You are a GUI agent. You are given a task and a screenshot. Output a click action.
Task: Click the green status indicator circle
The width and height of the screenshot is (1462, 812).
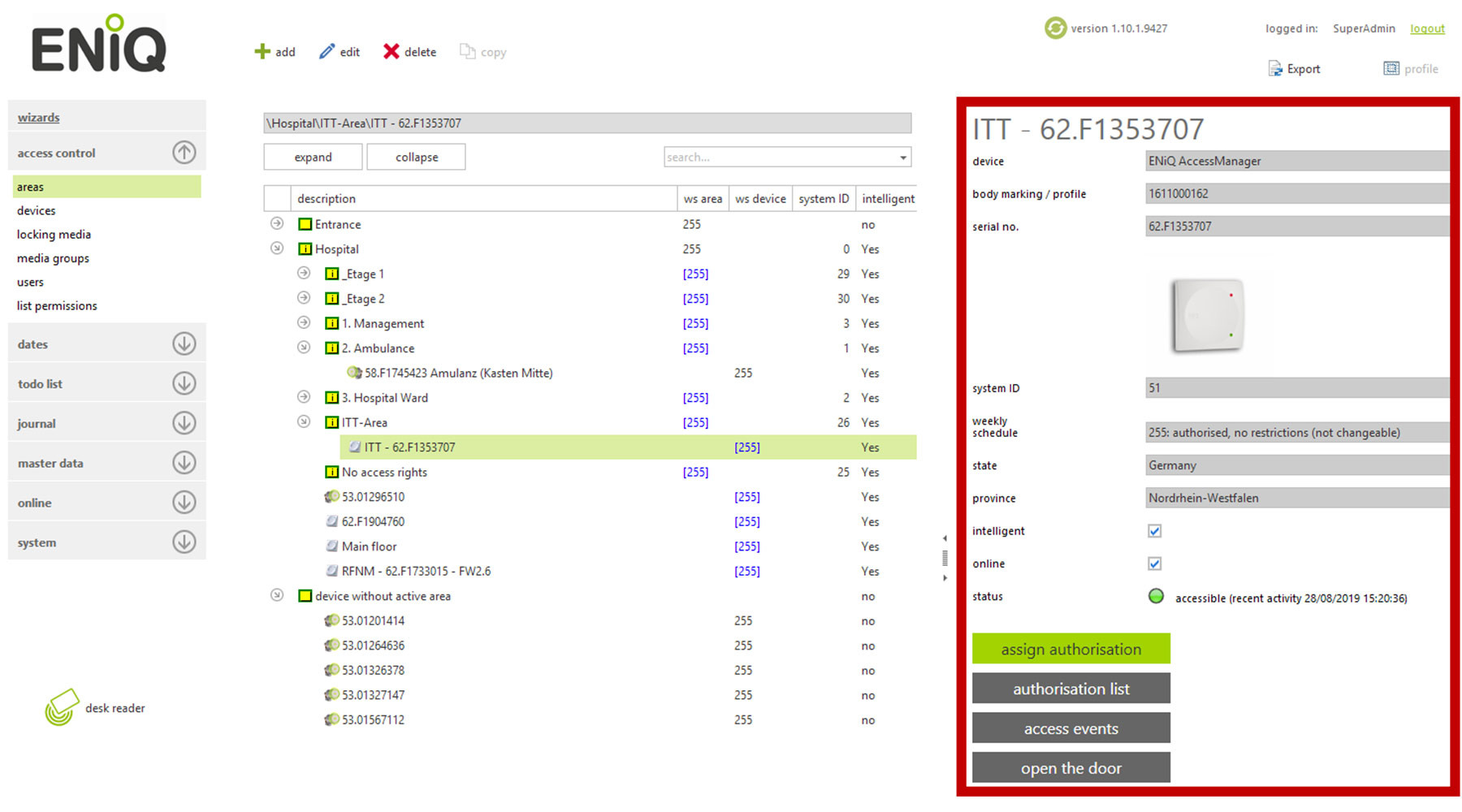coord(1156,597)
